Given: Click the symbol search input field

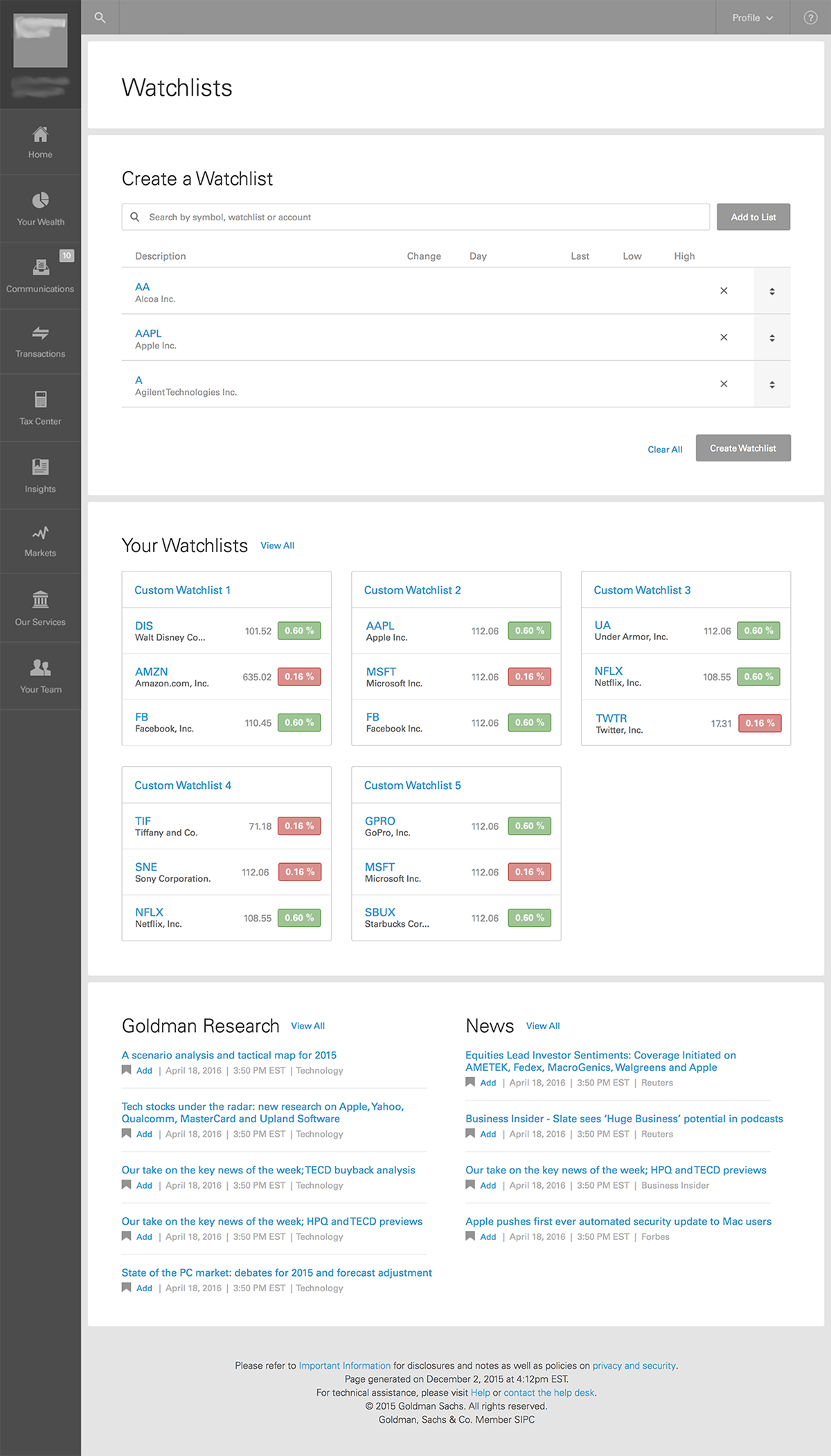Looking at the screenshot, I should point(415,217).
